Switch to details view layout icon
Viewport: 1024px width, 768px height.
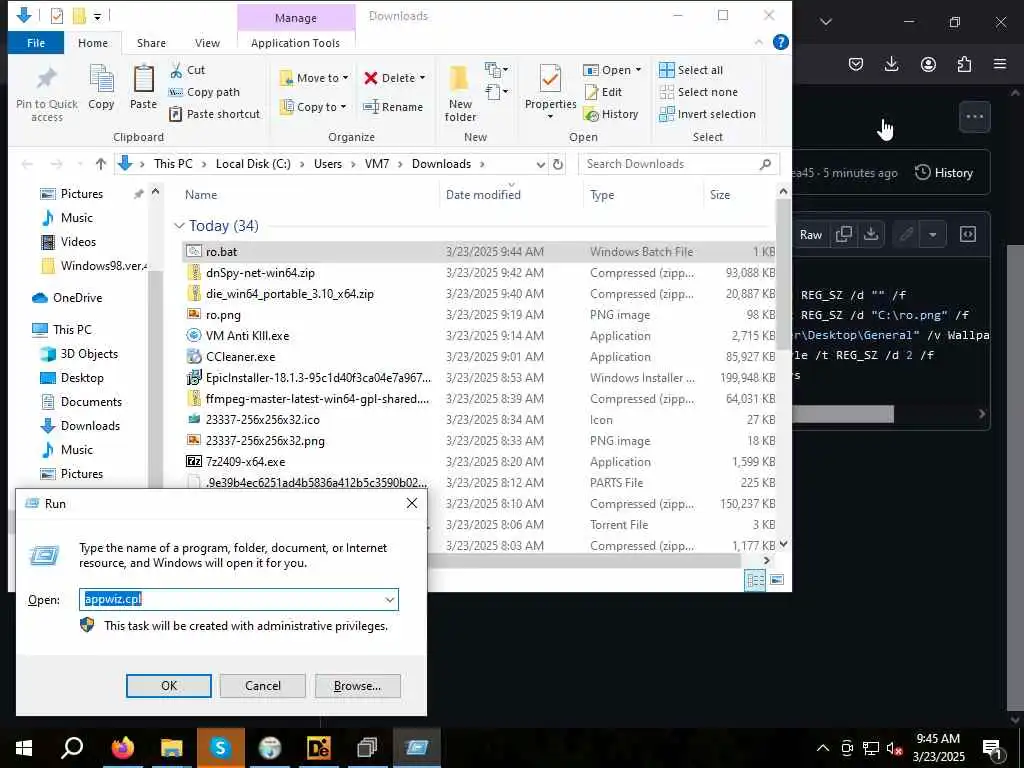click(755, 580)
